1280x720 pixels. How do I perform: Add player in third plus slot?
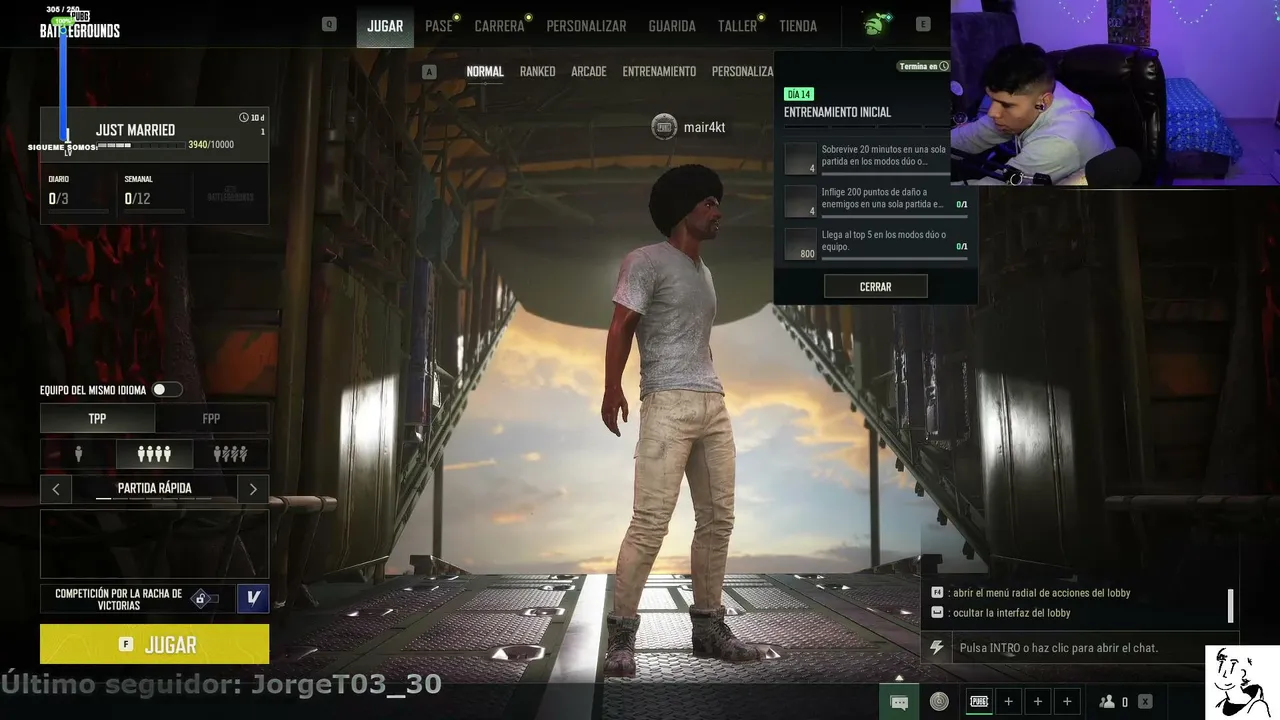pos(1067,702)
